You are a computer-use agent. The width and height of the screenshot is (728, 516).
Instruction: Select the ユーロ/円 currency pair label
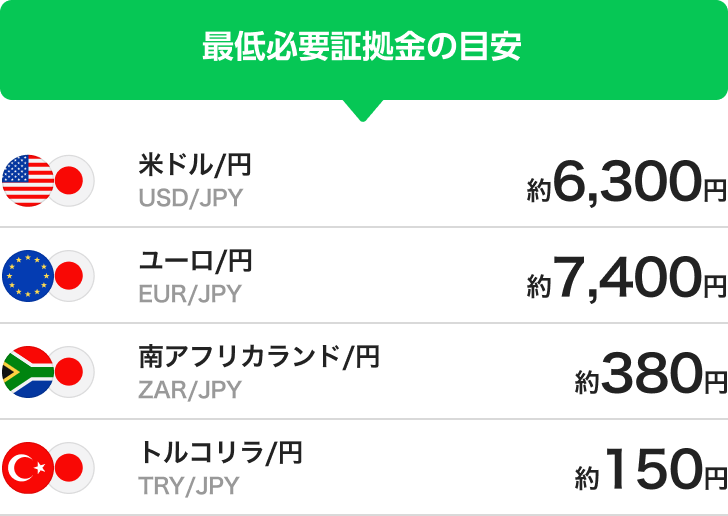click(194, 261)
